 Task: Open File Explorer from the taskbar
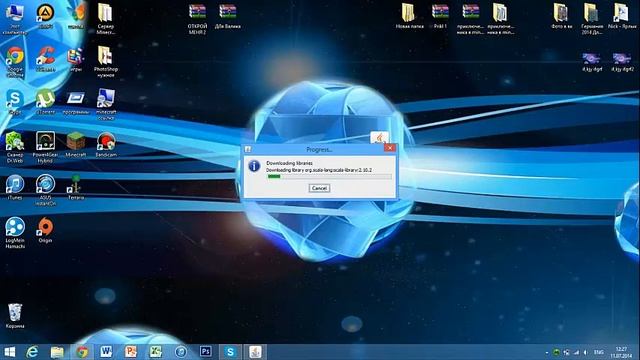(x=57, y=352)
